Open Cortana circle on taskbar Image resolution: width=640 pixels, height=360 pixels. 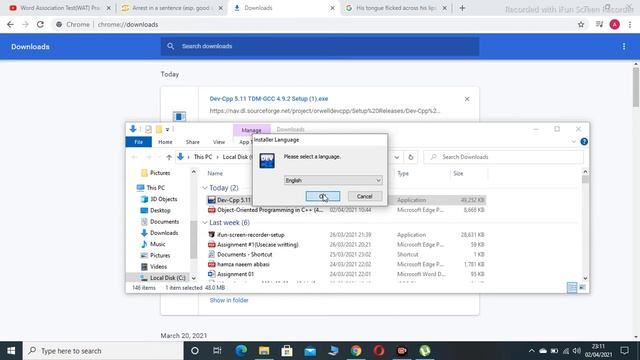click(195, 351)
